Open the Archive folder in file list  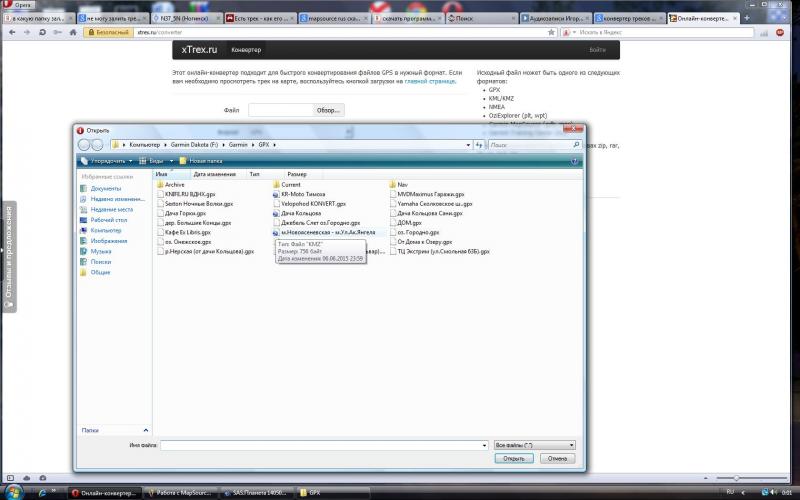tap(174, 185)
